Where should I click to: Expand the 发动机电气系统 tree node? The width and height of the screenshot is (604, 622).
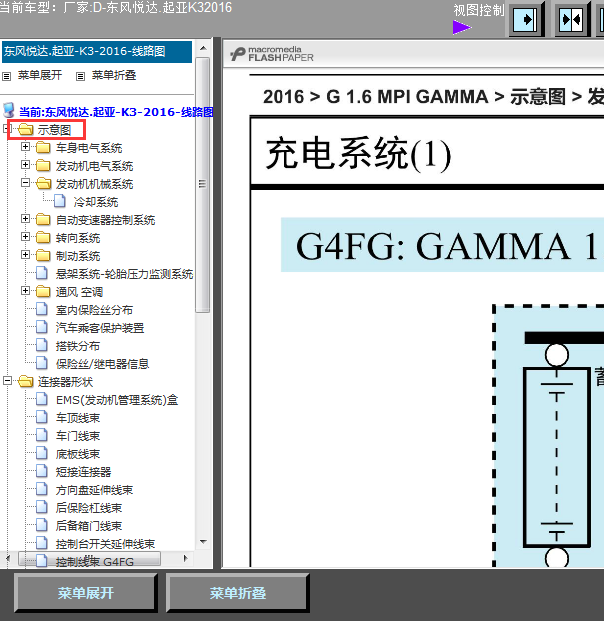point(25,165)
